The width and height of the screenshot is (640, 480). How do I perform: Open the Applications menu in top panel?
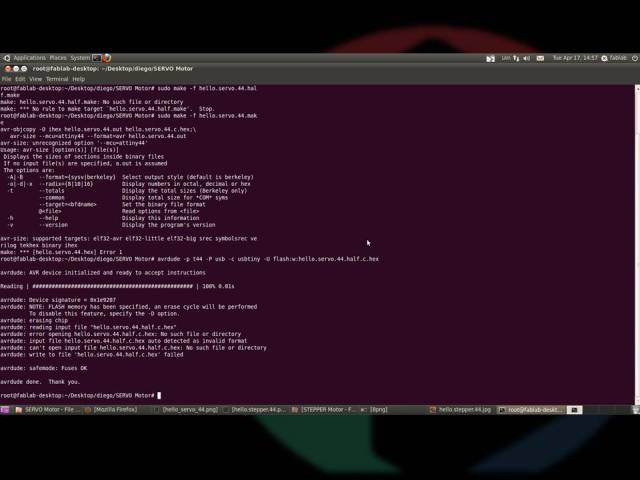[29, 58]
